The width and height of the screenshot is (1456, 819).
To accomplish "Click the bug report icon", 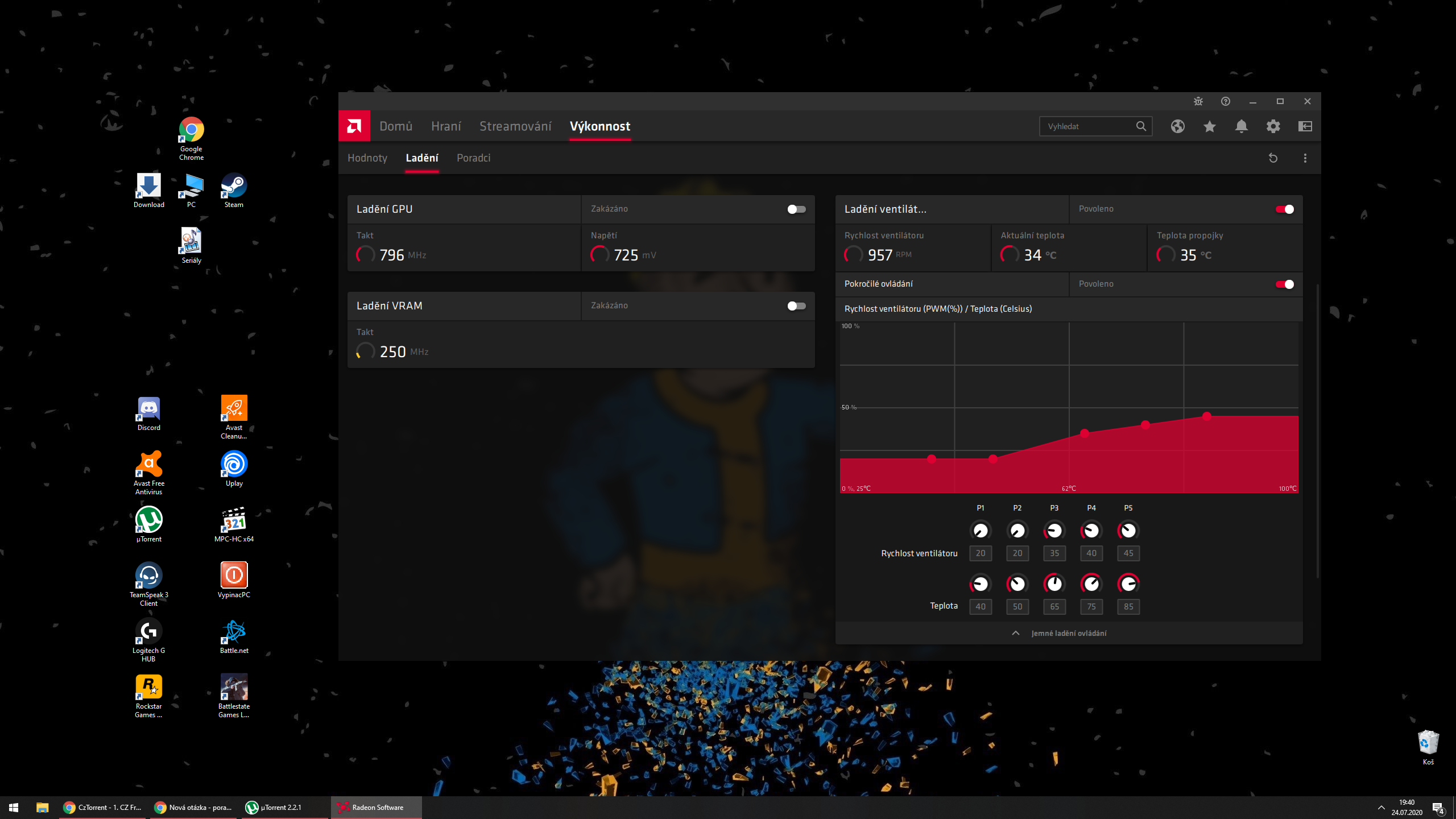I will pos(1198,101).
